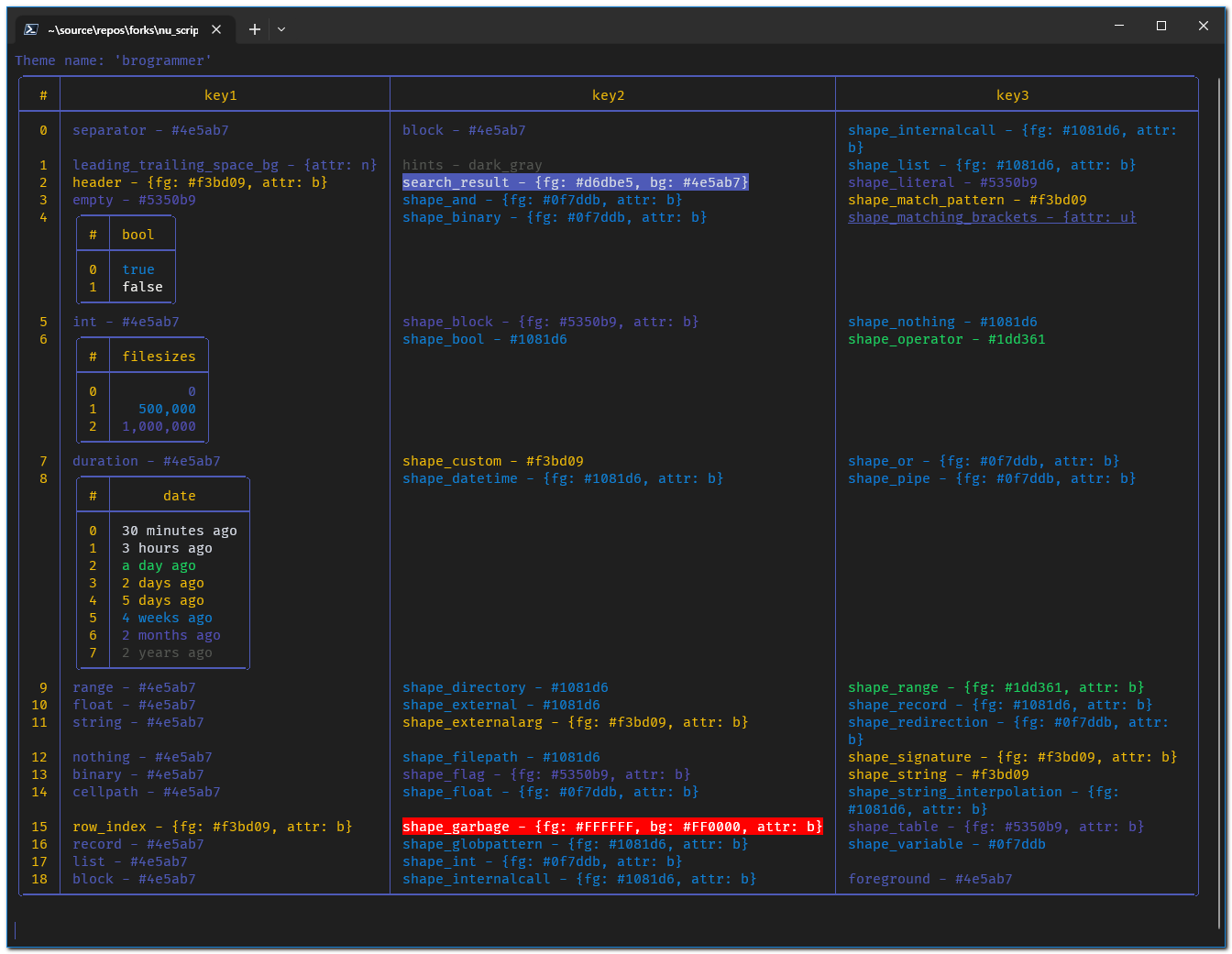Click 'range - #4e5ab7' in key1
Image resolution: width=1232 pixels, height=954 pixels.
[x=134, y=687]
